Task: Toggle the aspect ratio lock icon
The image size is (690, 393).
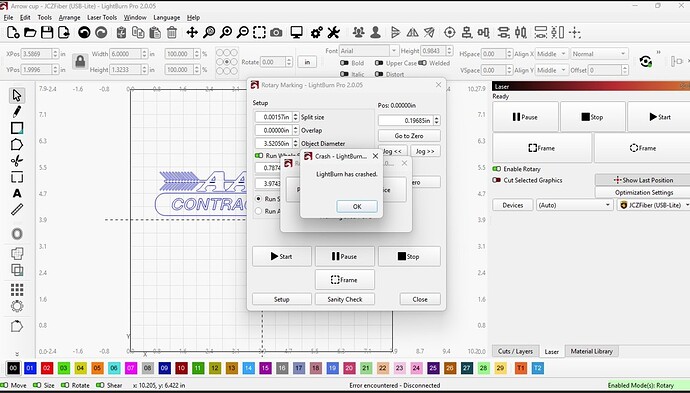Action: click(x=80, y=62)
